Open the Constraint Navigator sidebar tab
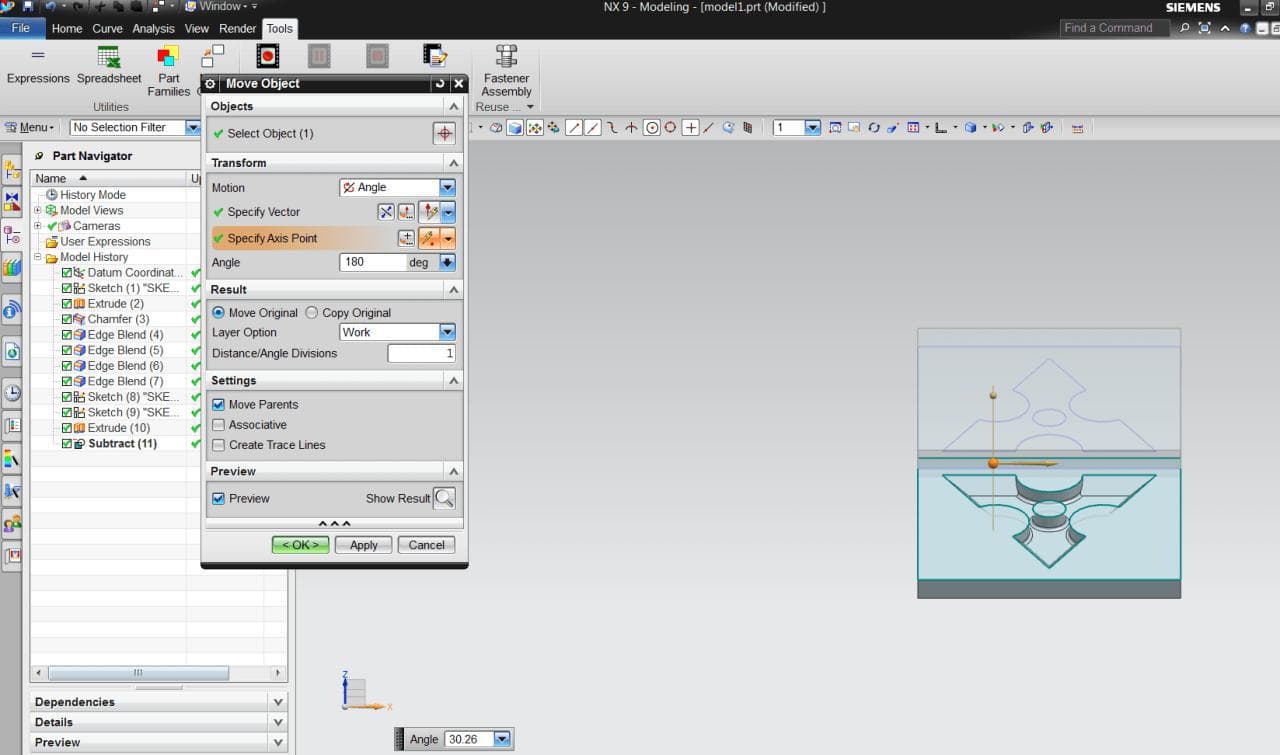 click(x=12, y=201)
